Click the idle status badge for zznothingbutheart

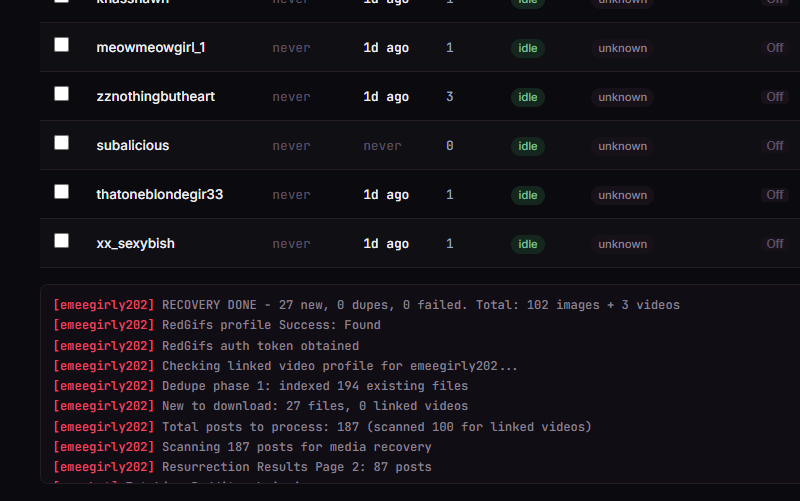pos(528,97)
